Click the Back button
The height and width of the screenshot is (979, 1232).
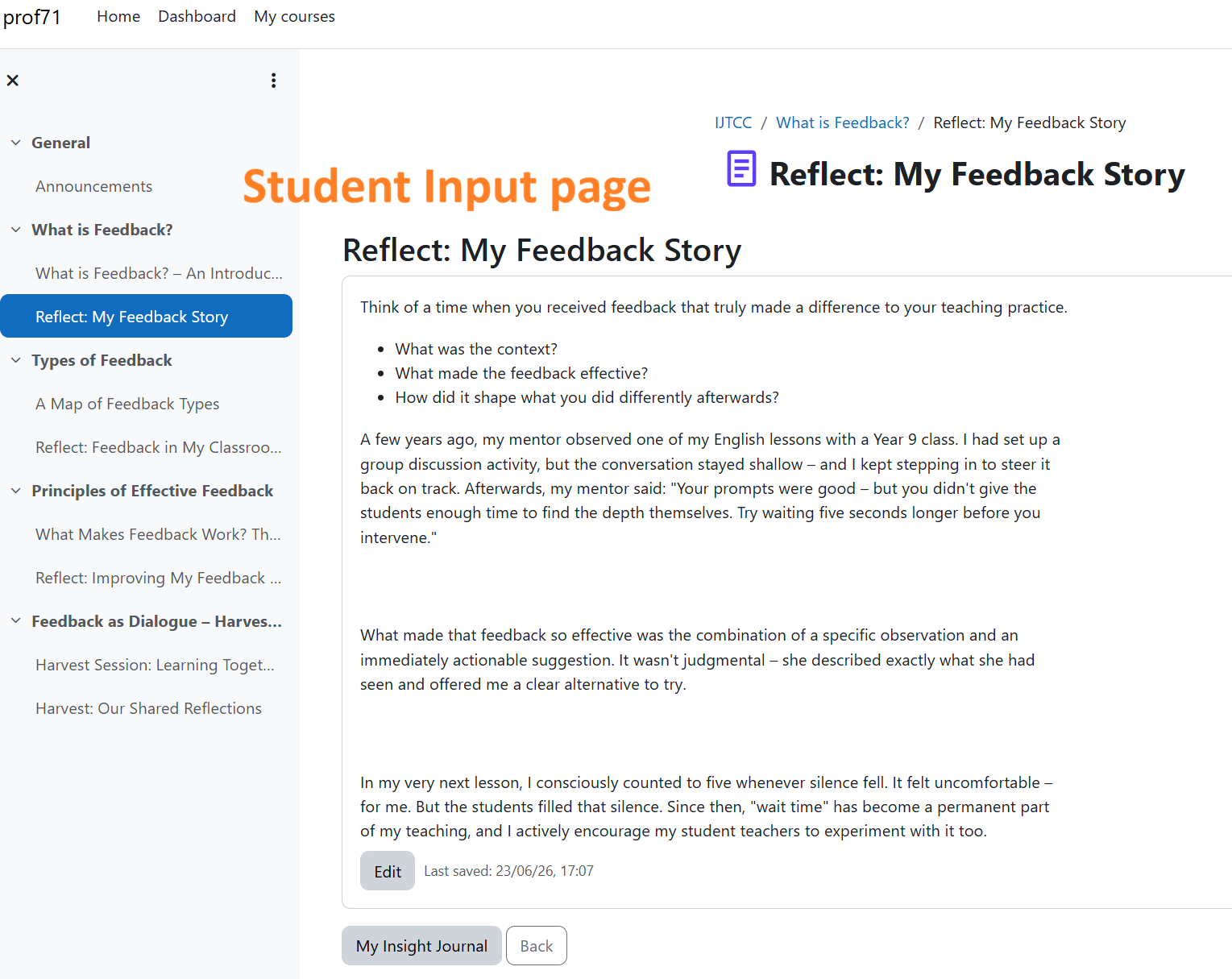(537, 946)
